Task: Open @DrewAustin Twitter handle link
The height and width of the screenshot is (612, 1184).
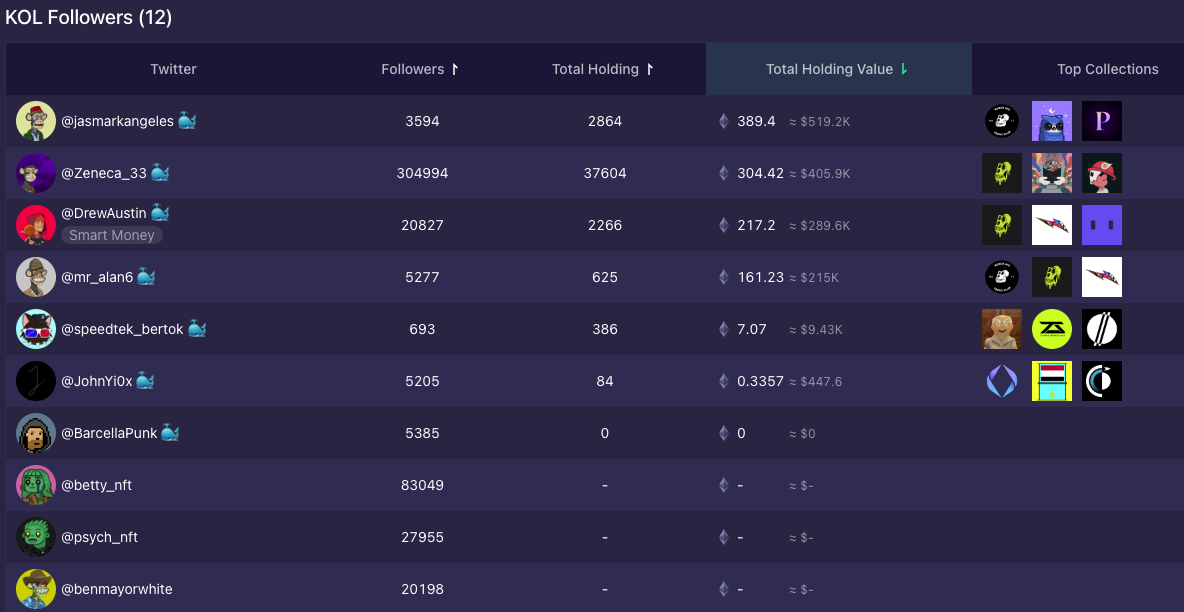Action: point(103,214)
